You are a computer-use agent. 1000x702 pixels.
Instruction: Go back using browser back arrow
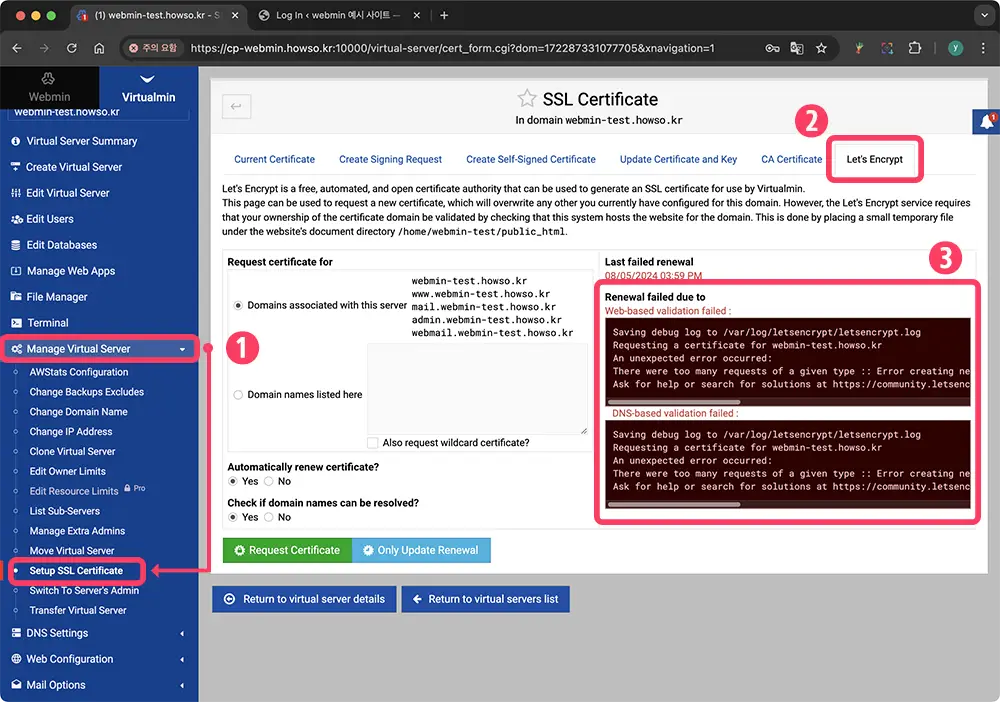(17, 48)
